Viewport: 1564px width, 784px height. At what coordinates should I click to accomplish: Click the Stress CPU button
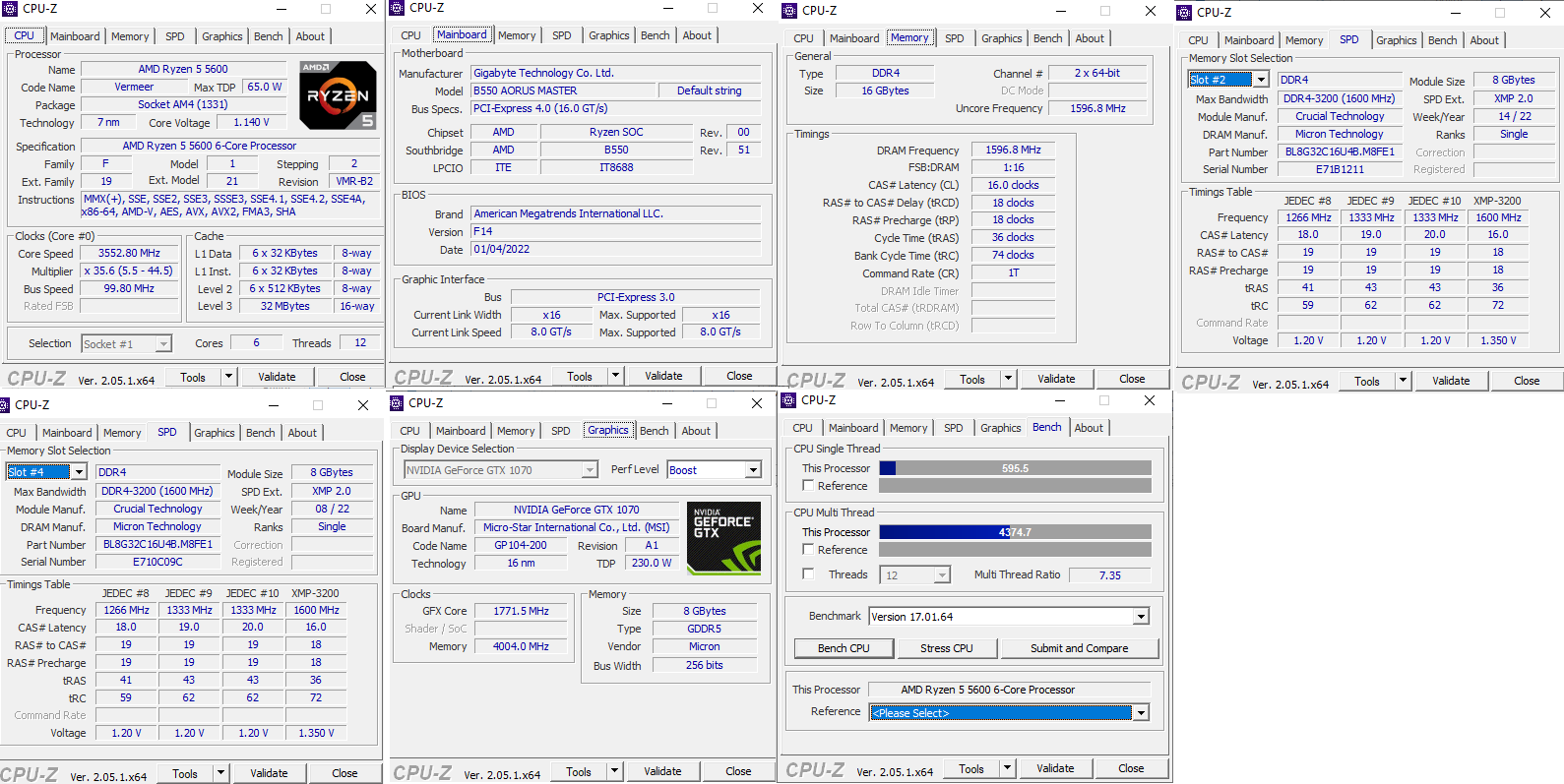point(947,648)
